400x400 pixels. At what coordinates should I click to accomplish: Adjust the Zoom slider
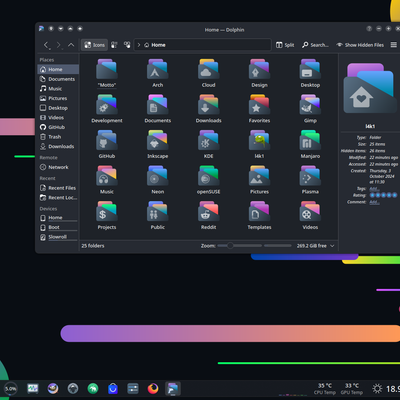coord(240,246)
